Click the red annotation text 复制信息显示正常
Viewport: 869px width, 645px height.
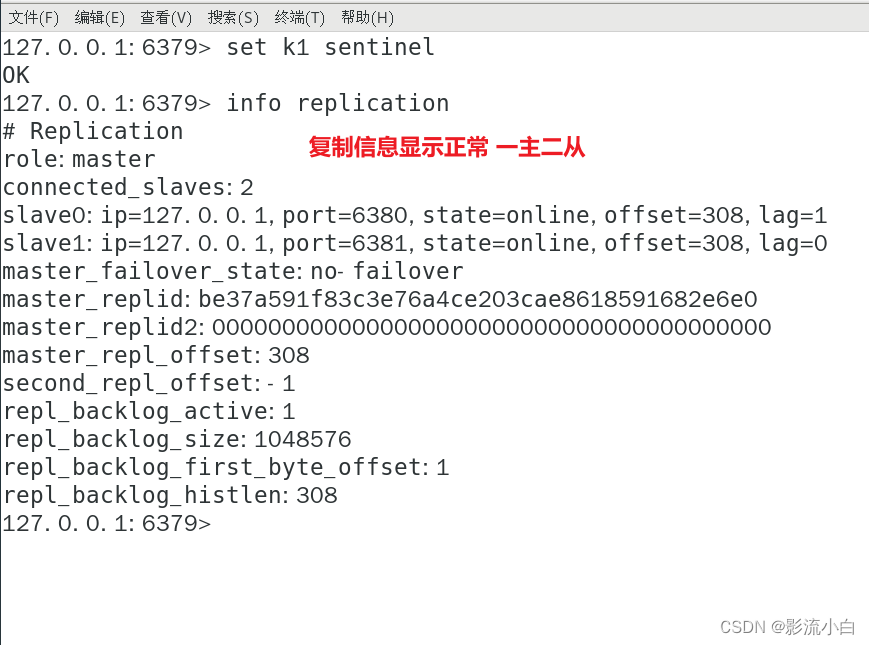[x=400, y=147]
